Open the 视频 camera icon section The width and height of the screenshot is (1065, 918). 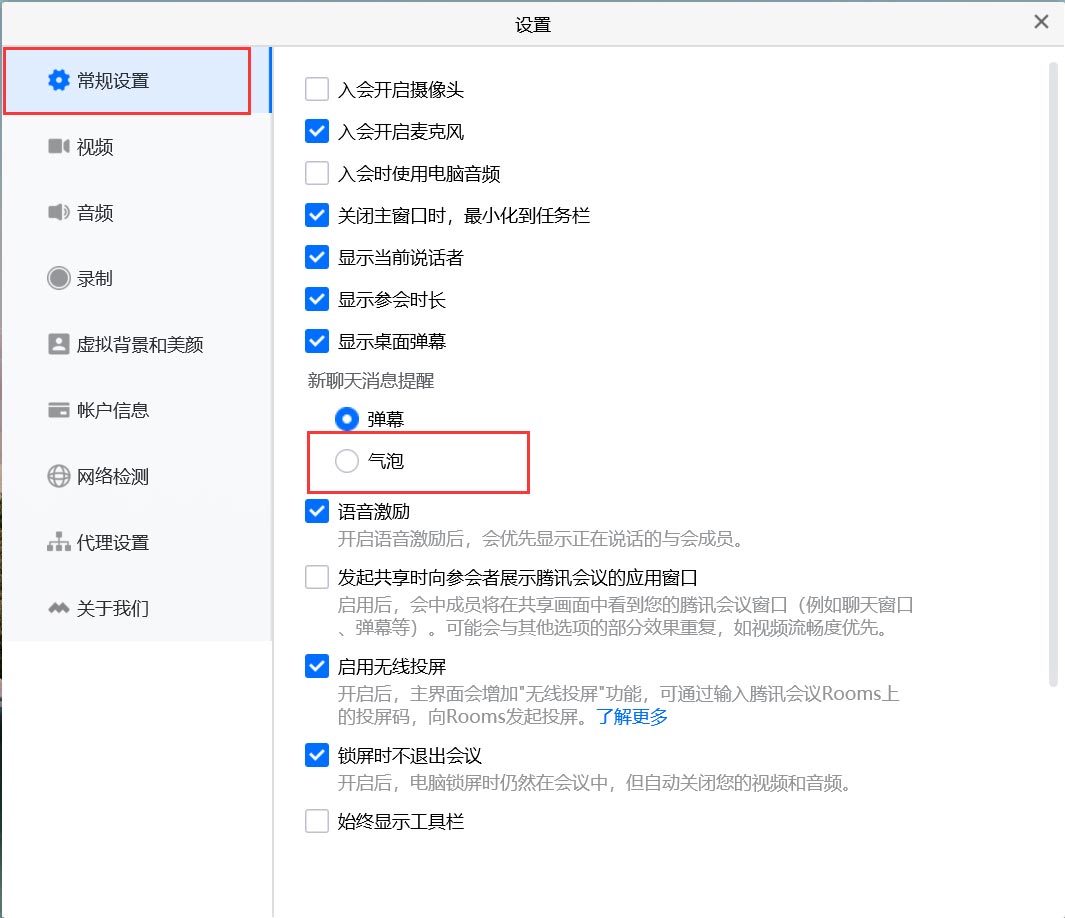[x=58, y=147]
